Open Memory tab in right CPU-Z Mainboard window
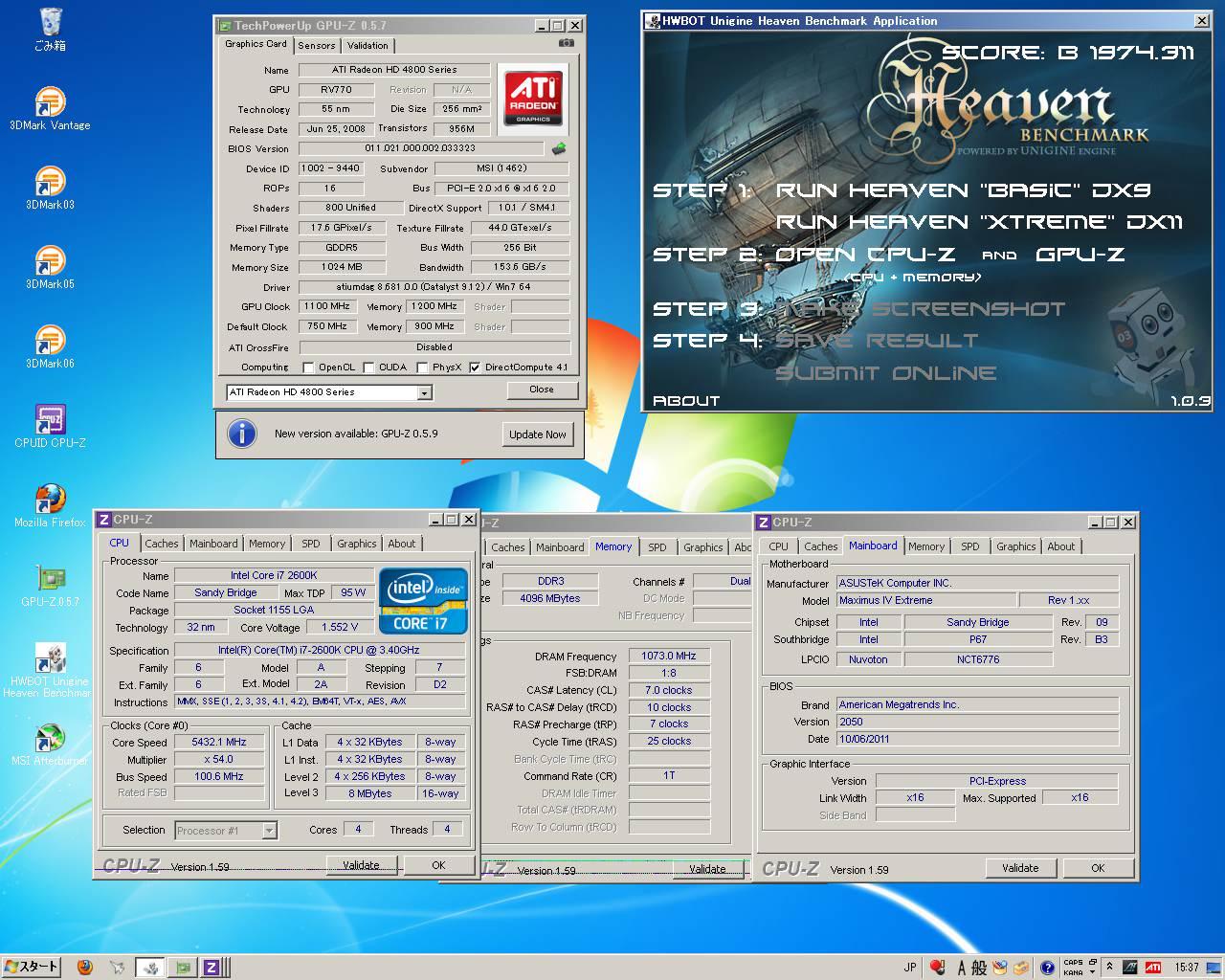Screen dimensions: 1225x980 pos(926,546)
